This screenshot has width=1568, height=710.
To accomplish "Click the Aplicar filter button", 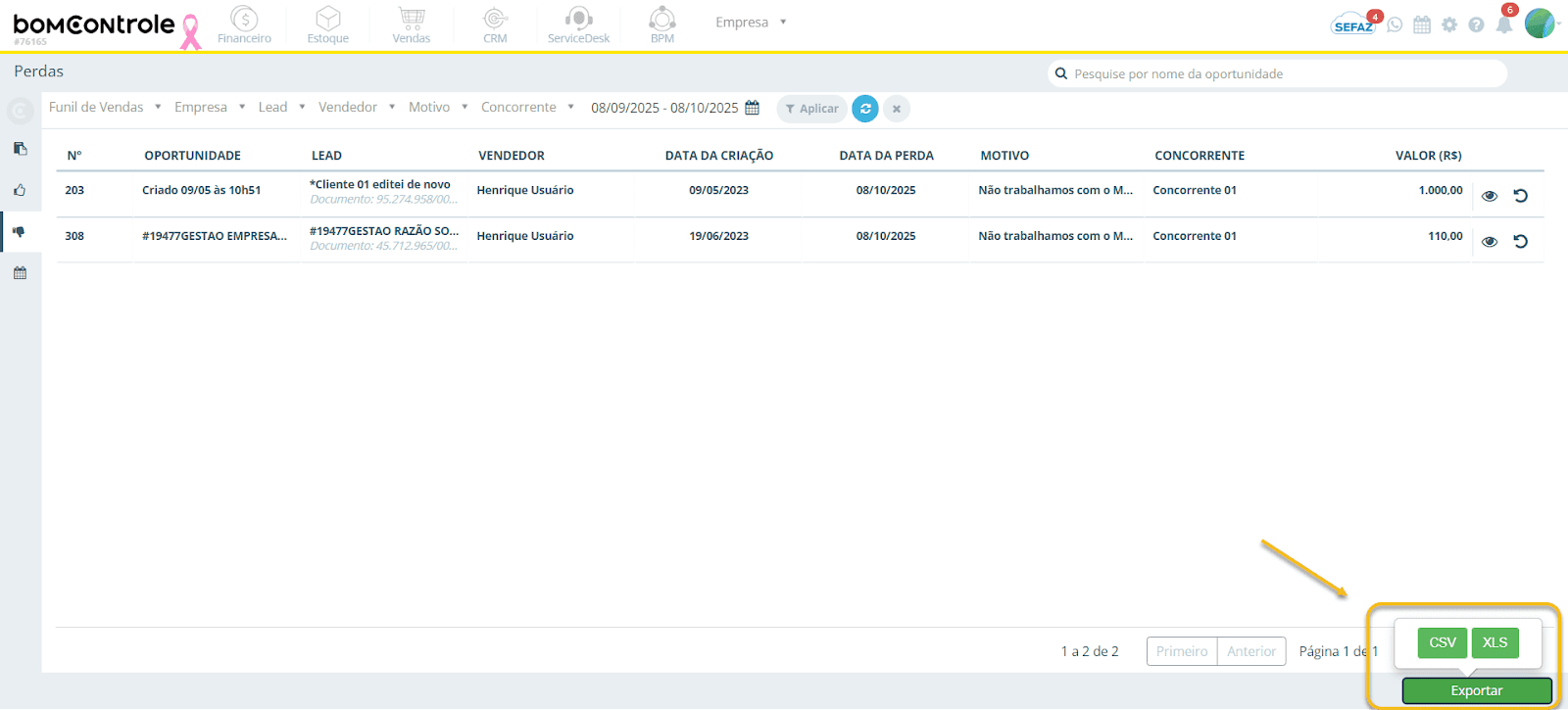I will pyautogui.click(x=811, y=109).
